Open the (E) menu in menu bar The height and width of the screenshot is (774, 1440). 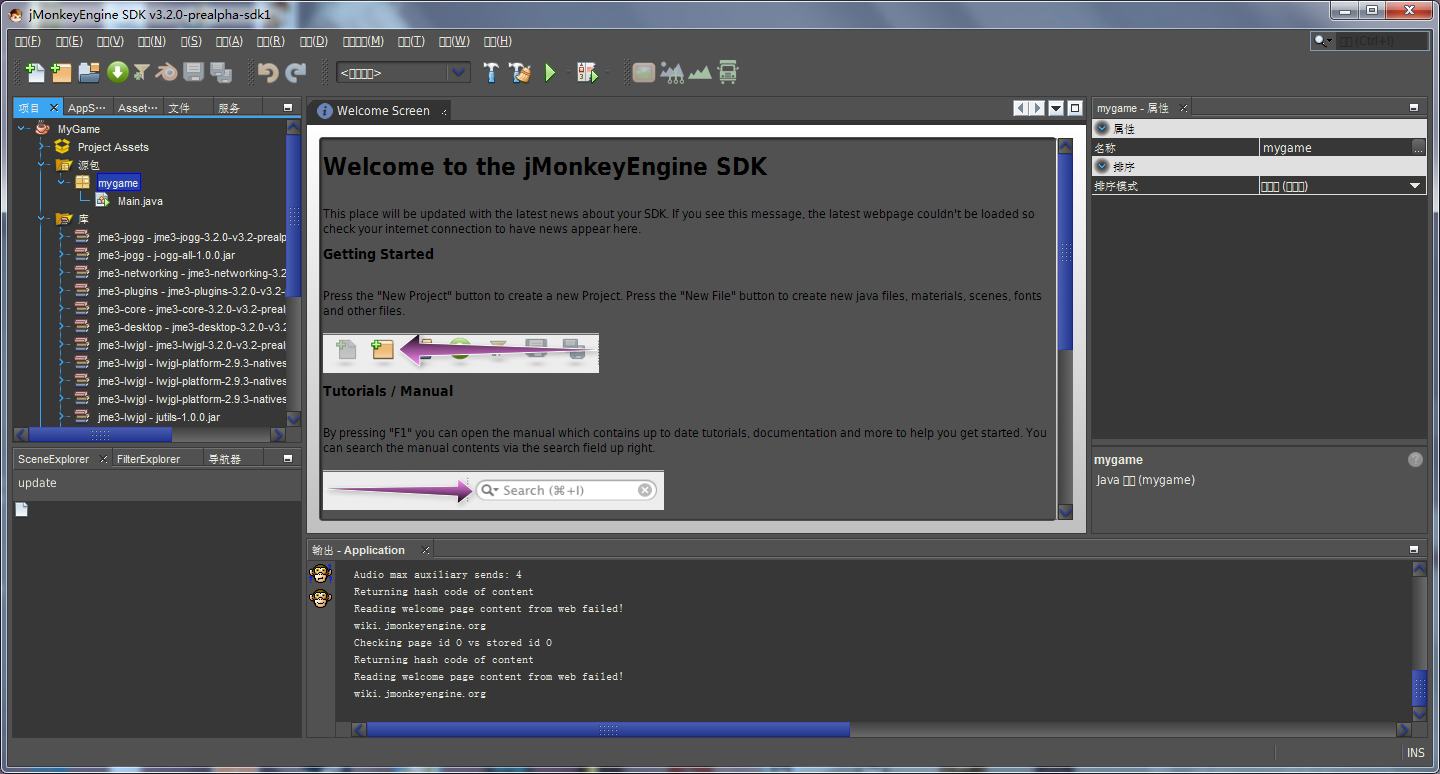(69, 41)
